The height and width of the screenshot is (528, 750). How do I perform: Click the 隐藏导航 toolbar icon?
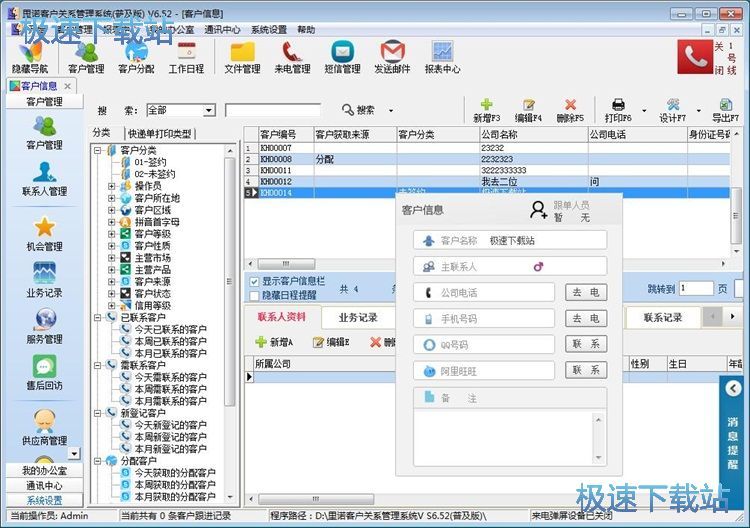(30, 58)
